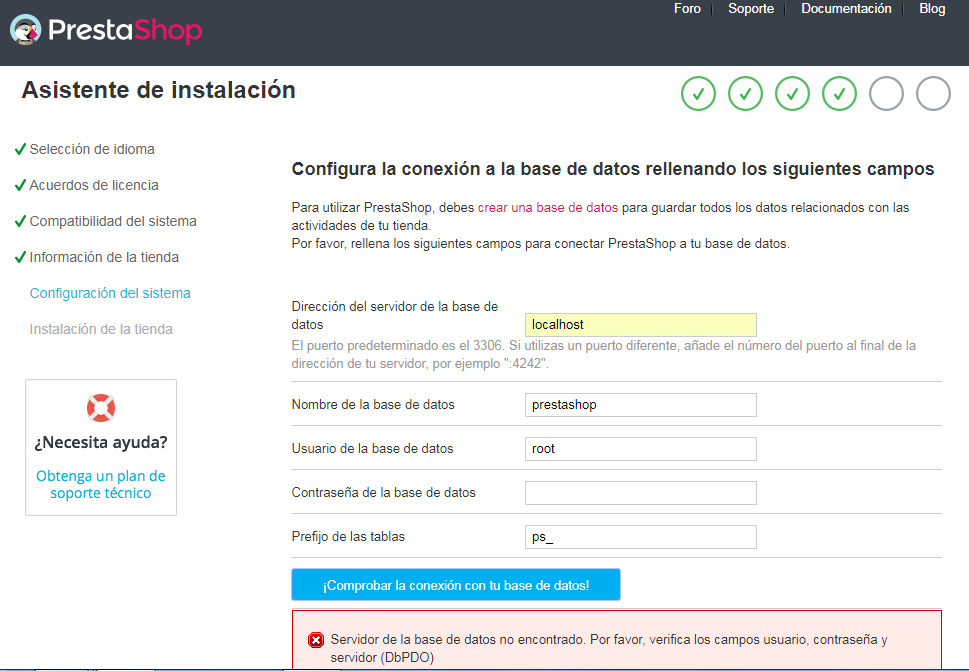
Task: Click checkmark beside Información de la tienda
Action: (x=20, y=256)
